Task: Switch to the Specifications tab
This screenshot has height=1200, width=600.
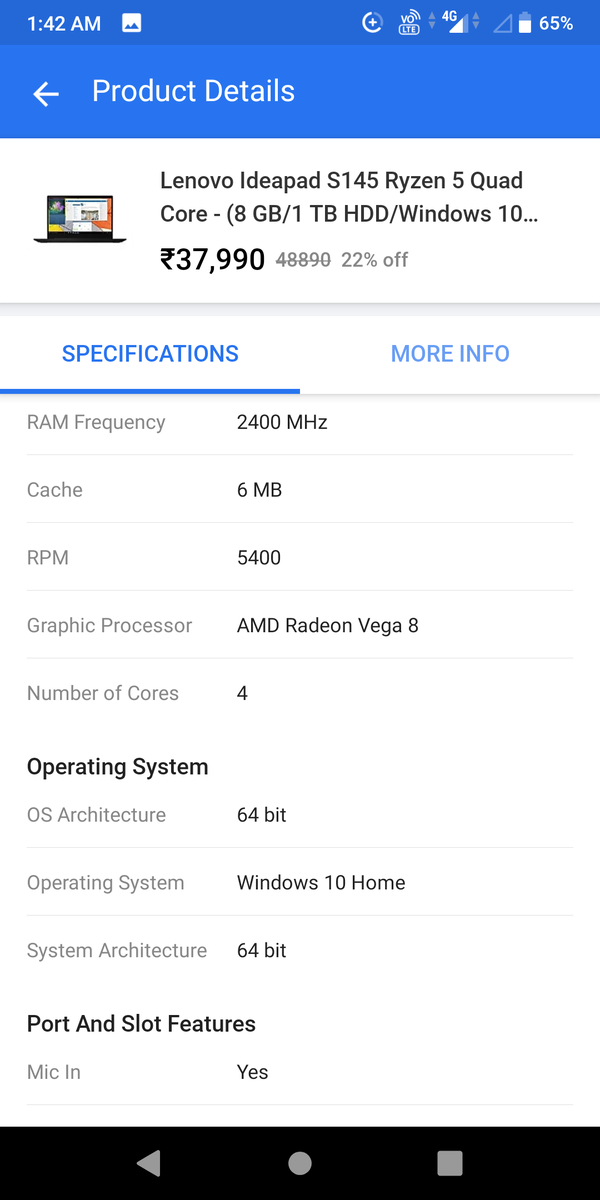Action: (150, 354)
